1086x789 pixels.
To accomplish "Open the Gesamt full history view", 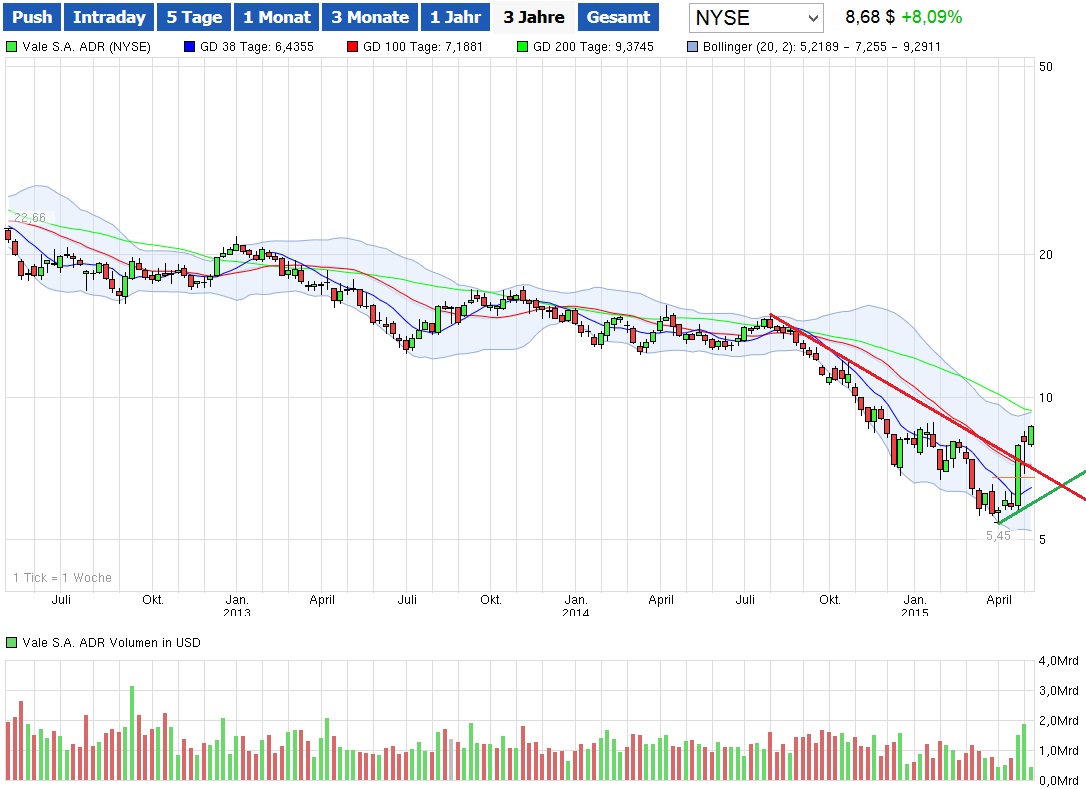I will point(618,17).
